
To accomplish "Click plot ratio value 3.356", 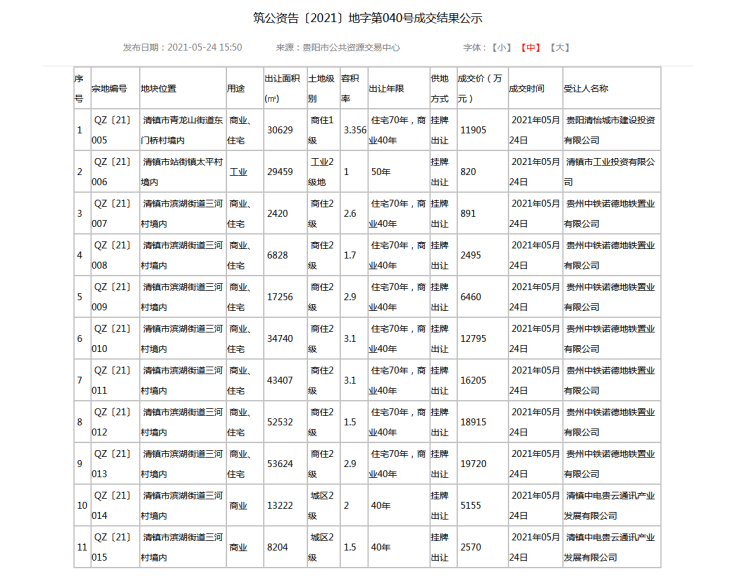I will click(x=355, y=130).
